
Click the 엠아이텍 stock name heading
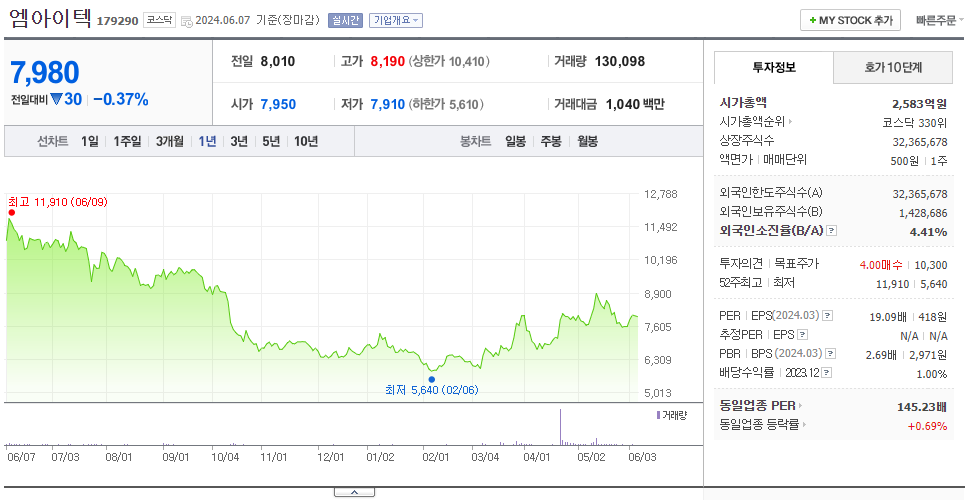pyautogui.click(x=51, y=19)
